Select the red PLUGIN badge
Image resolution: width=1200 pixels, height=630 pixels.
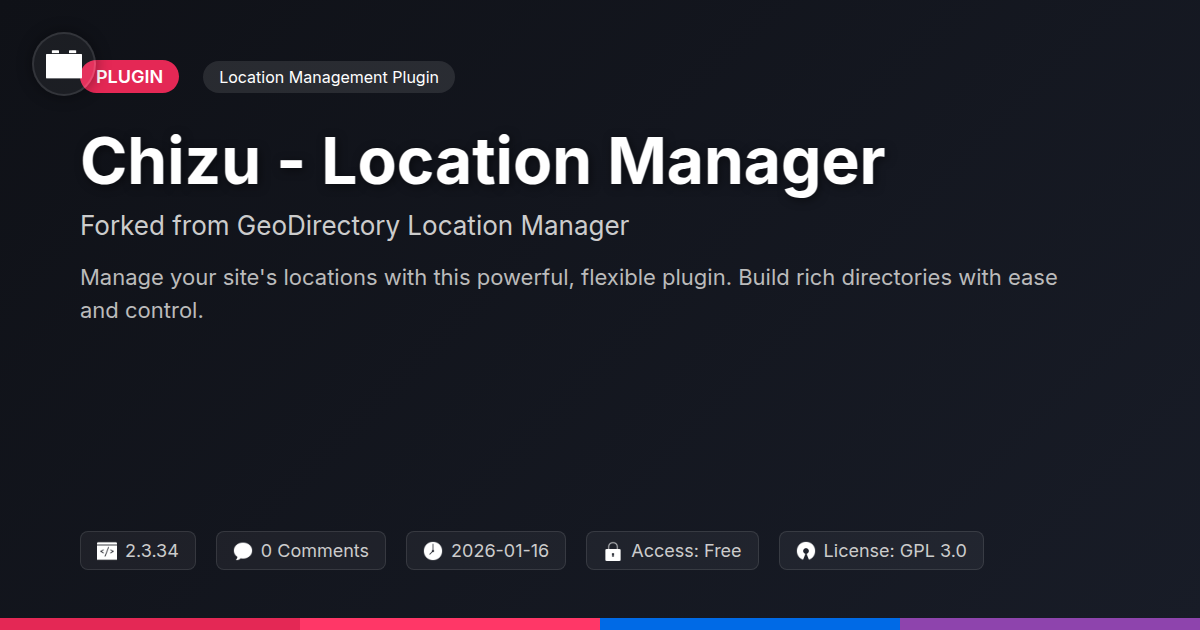130,77
